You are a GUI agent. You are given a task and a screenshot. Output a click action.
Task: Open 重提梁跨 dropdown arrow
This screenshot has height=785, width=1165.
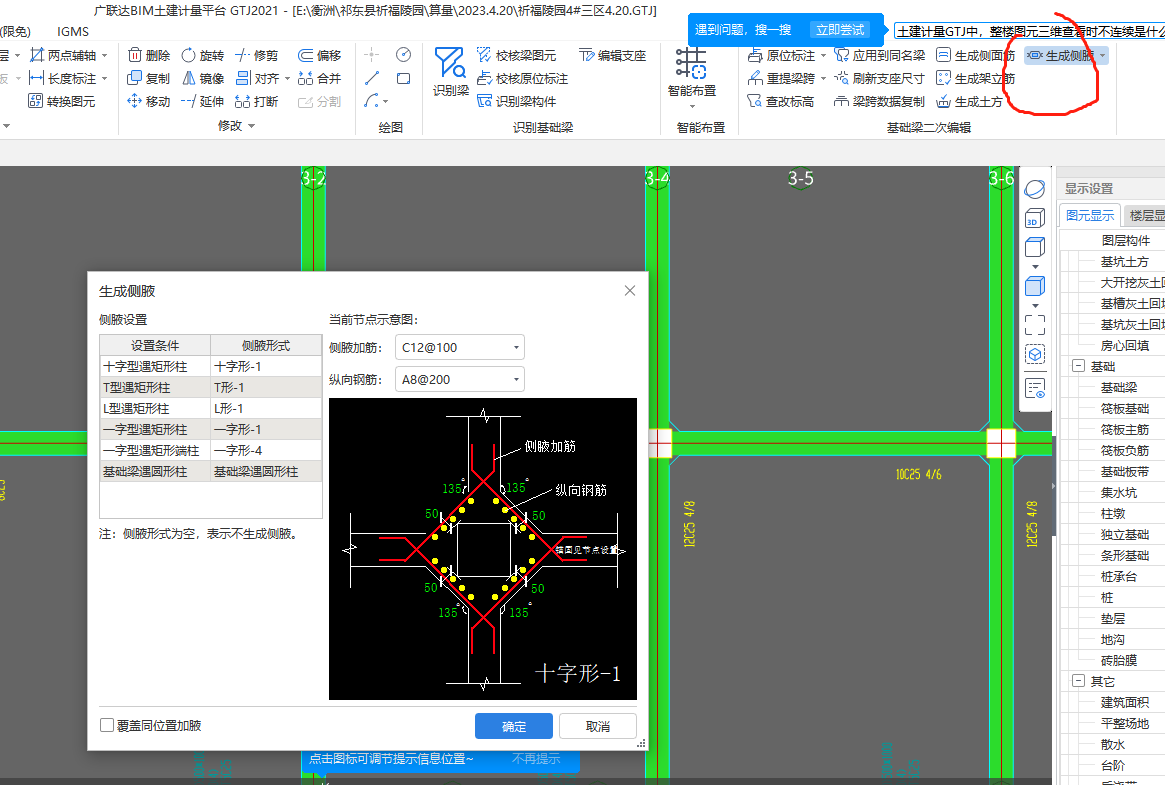pos(823,79)
